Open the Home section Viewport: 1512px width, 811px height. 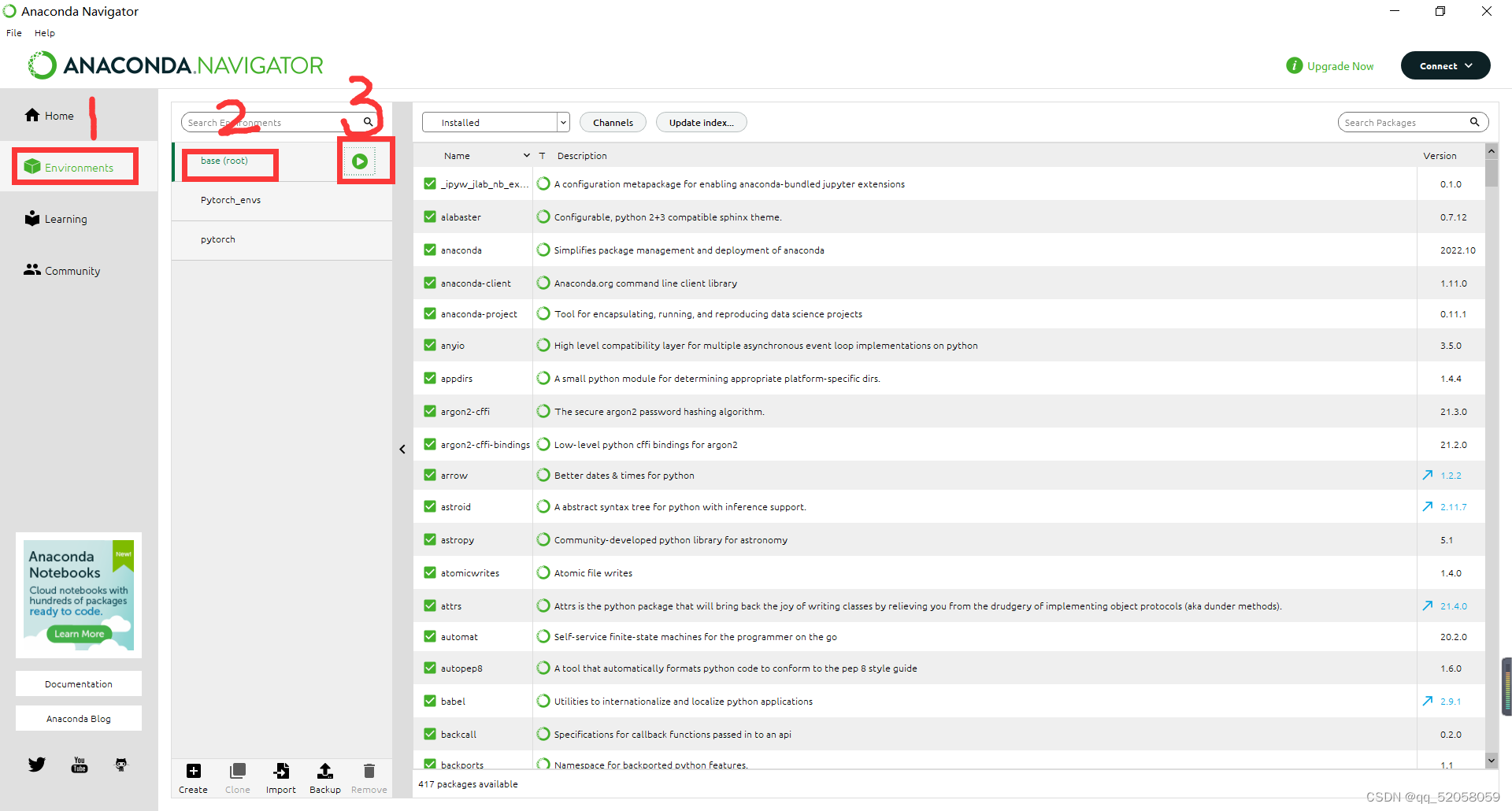click(x=49, y=116)
